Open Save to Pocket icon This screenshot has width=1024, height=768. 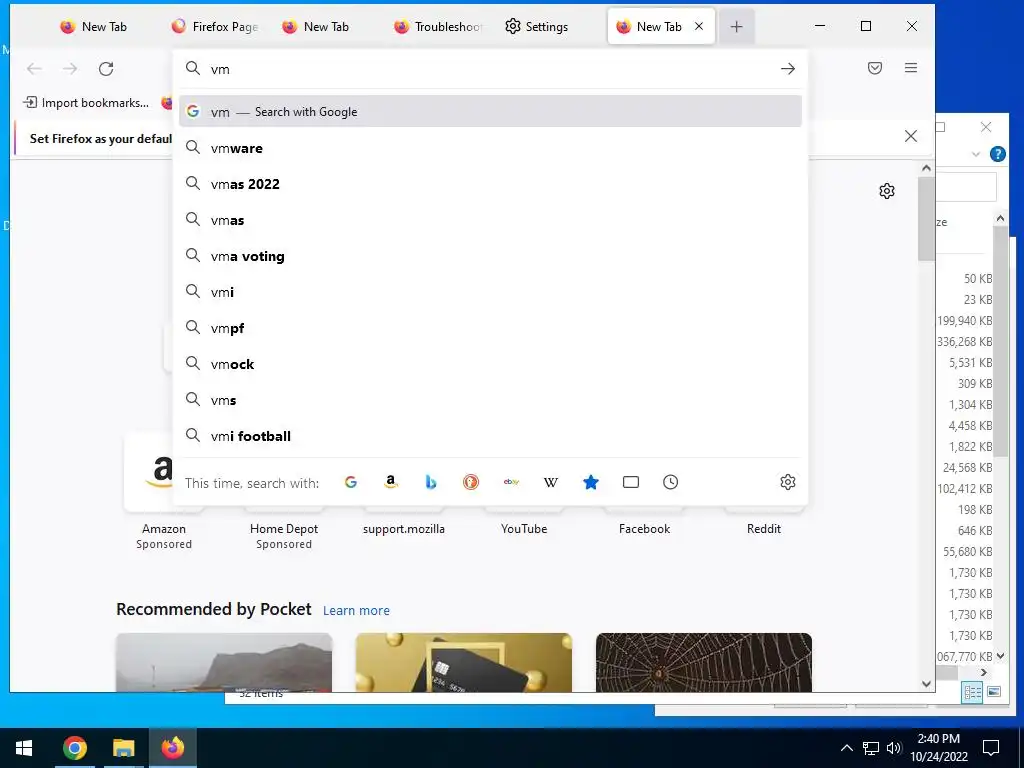tap(875, 68)
